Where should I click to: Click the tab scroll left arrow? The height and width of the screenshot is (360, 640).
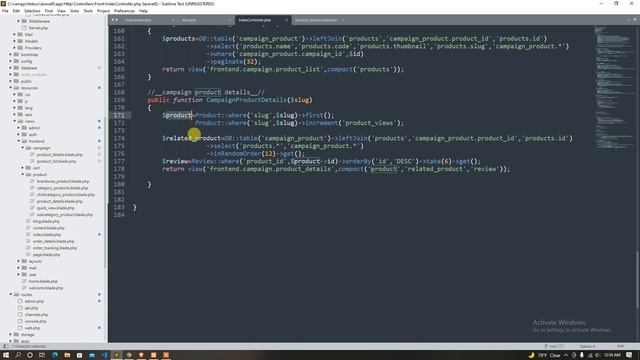click(x=113, y=20)
